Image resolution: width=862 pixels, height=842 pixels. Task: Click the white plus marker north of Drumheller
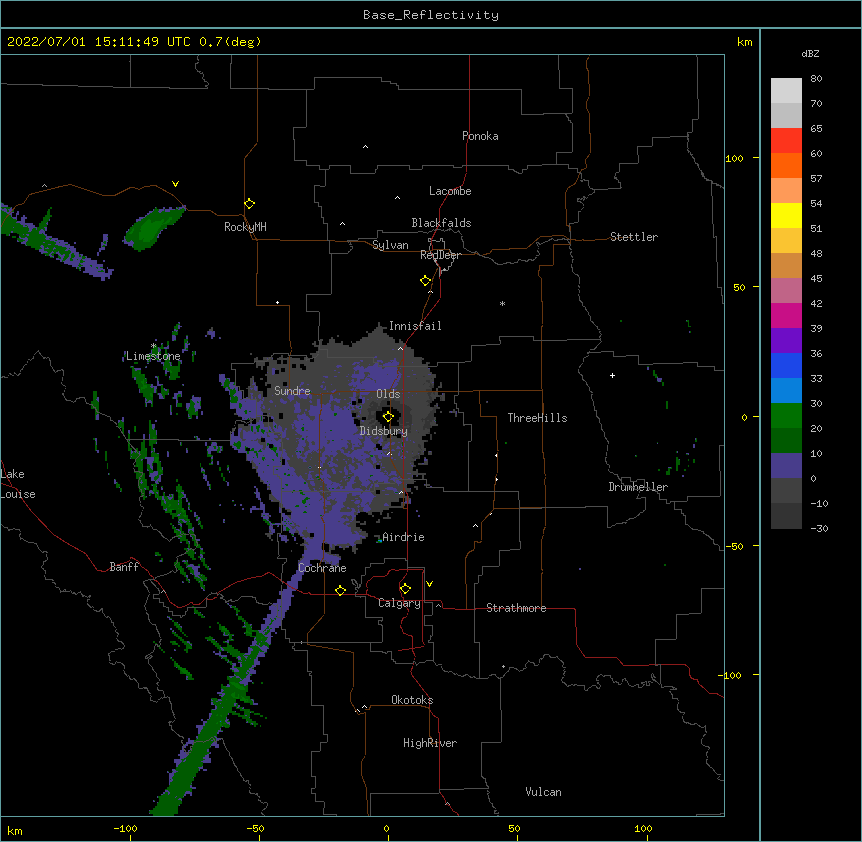[612, 375]
